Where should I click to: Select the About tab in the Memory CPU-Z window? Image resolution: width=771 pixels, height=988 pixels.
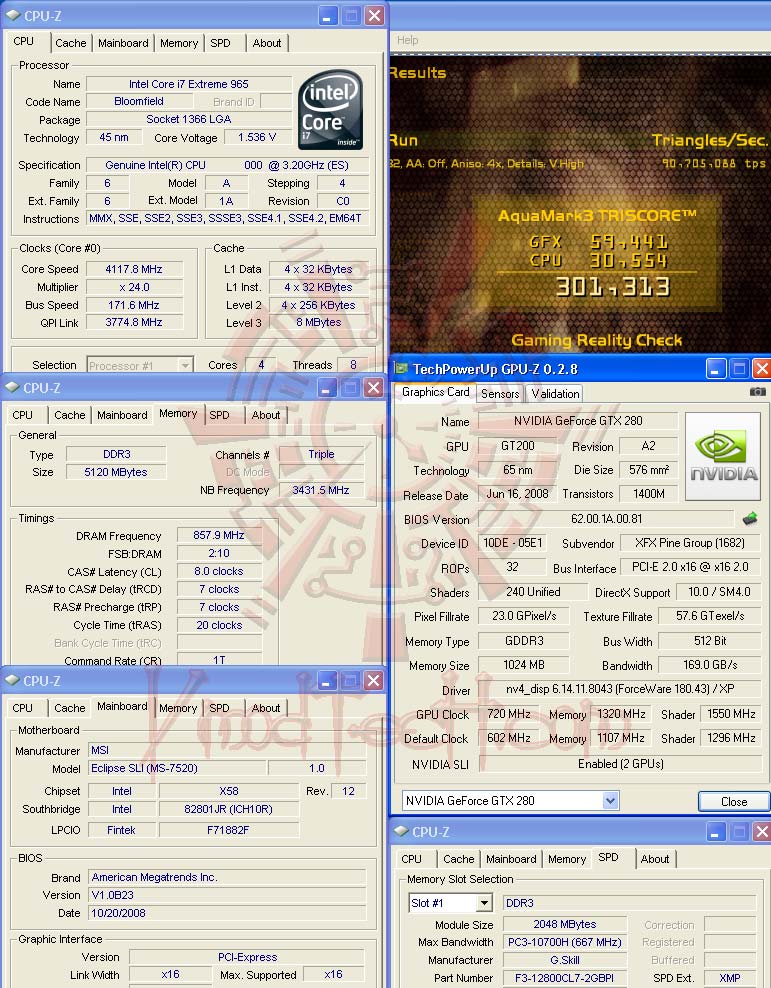point(266,415)
